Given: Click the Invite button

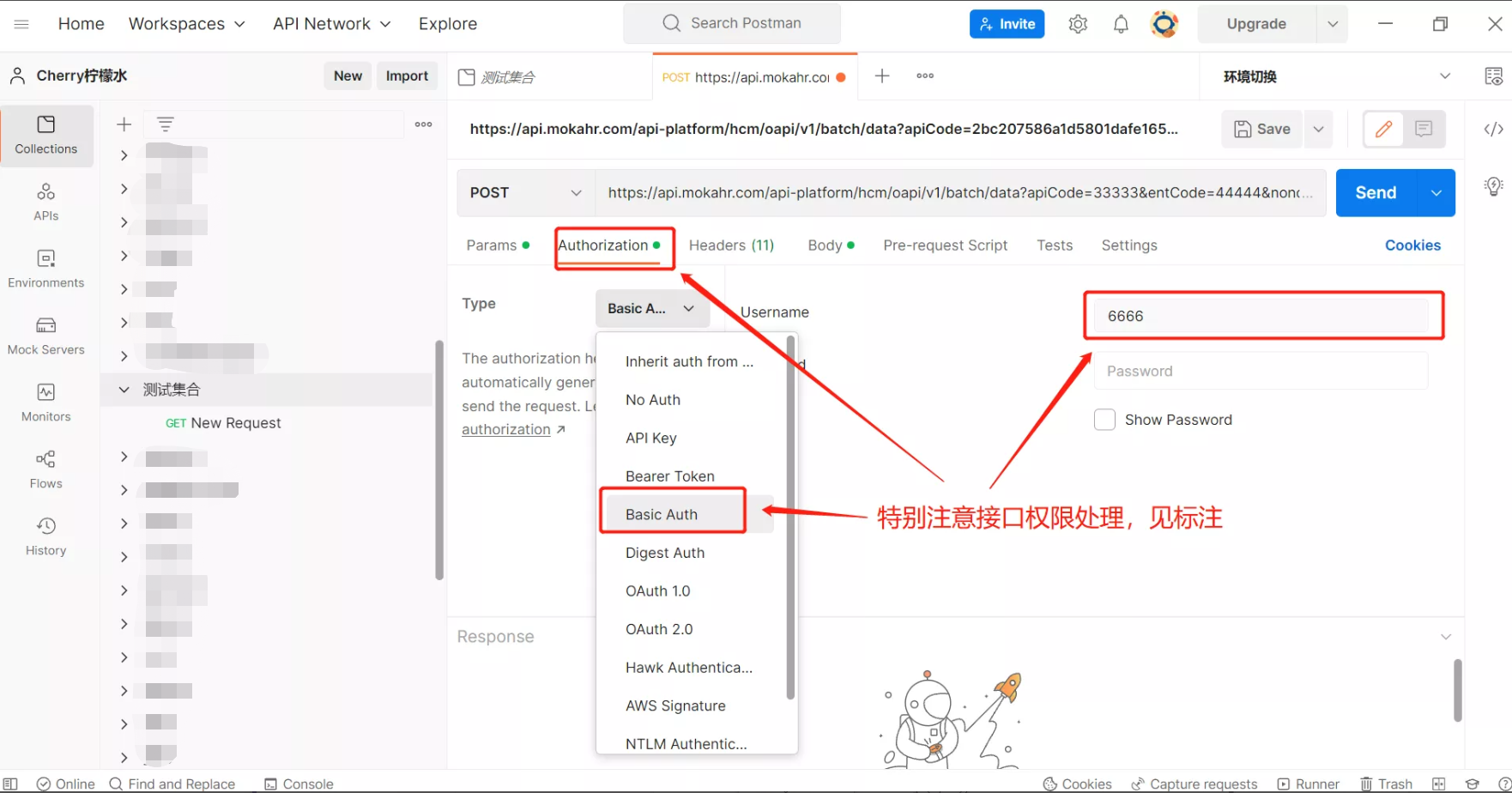Looking at the screenshot, I should (1007, 24).
